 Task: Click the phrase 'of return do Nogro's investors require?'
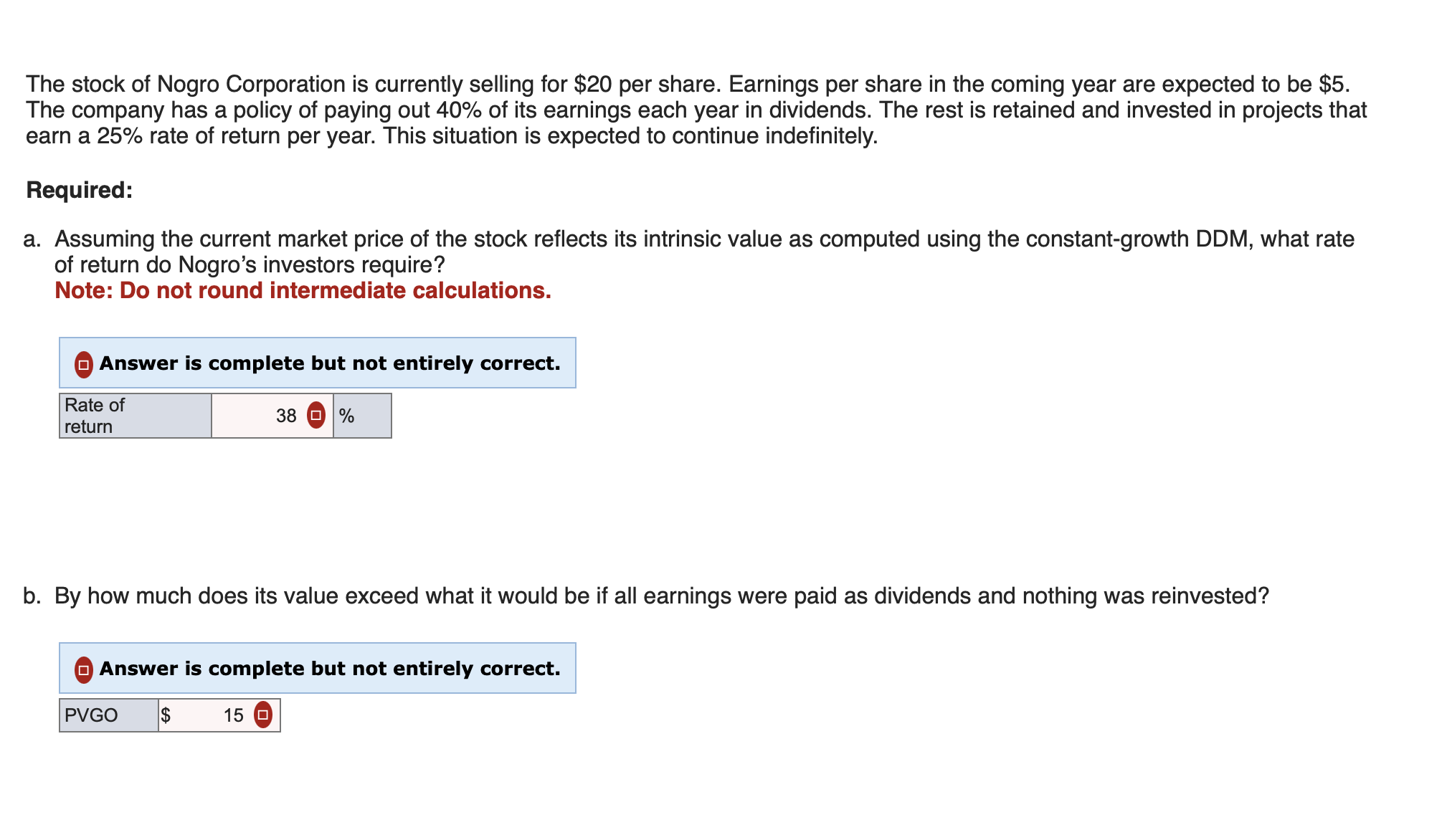[250, 265]
